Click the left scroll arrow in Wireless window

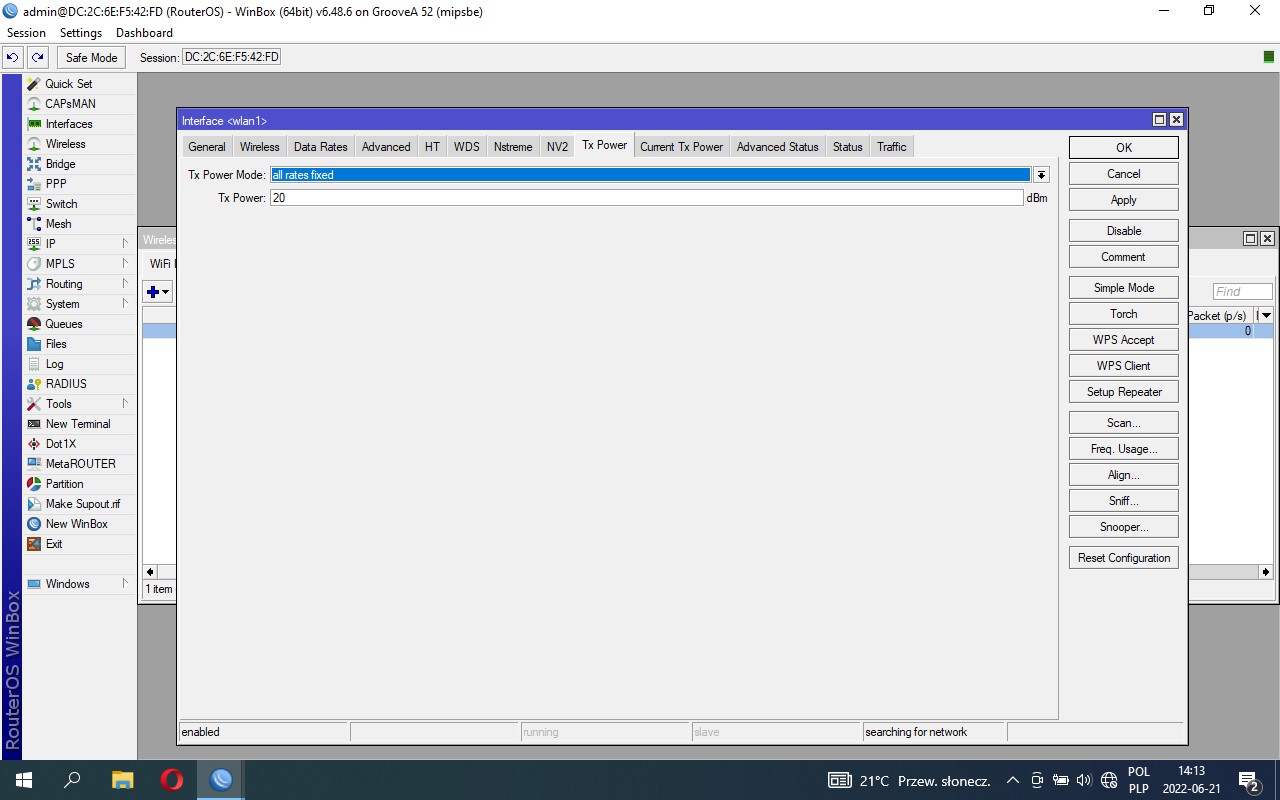(x=151, y=572)
